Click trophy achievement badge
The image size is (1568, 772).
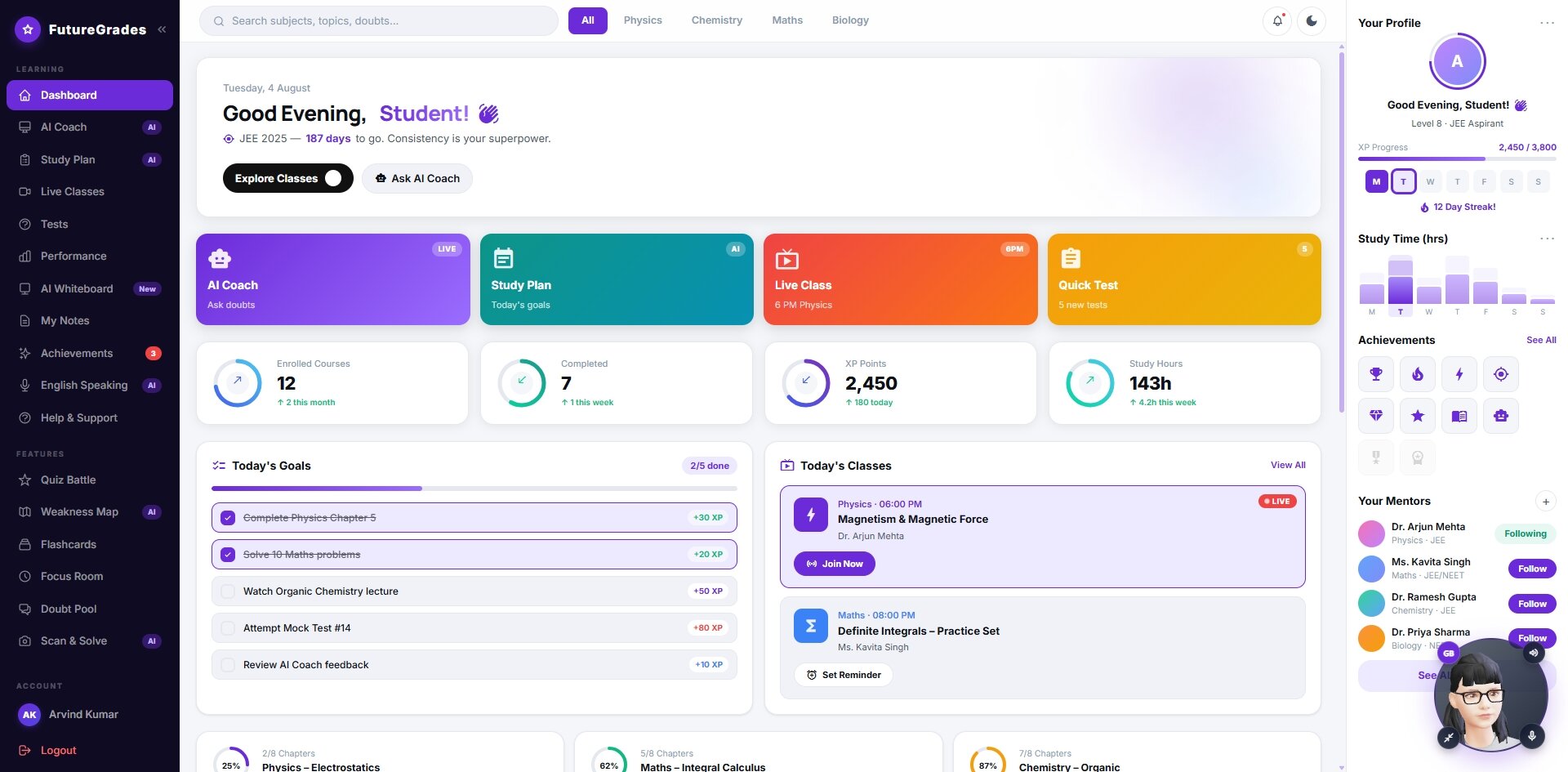pos(1376,374)
